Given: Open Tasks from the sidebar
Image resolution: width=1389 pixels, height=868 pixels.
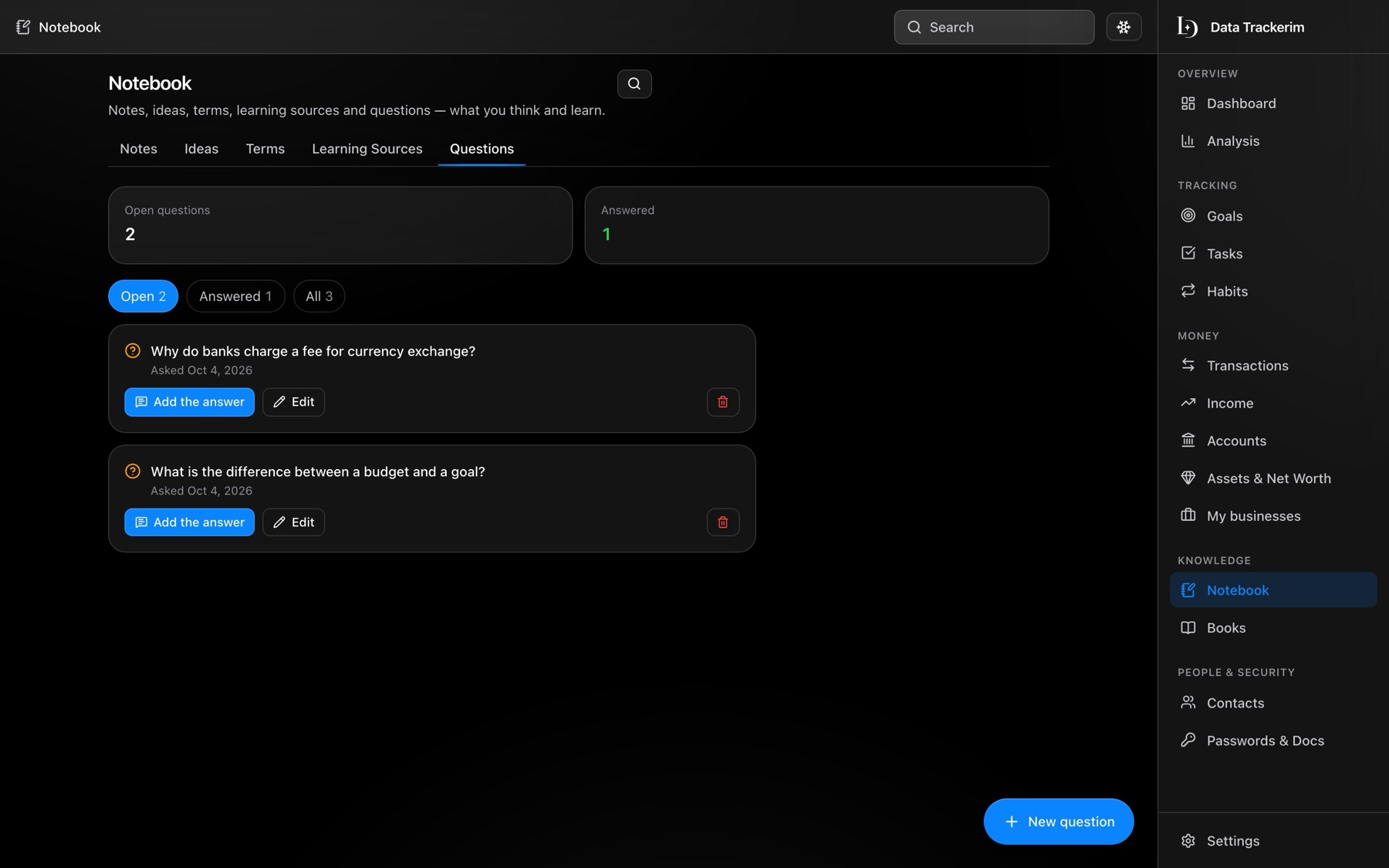Looking at the screenshot, I should (1273, 254).
